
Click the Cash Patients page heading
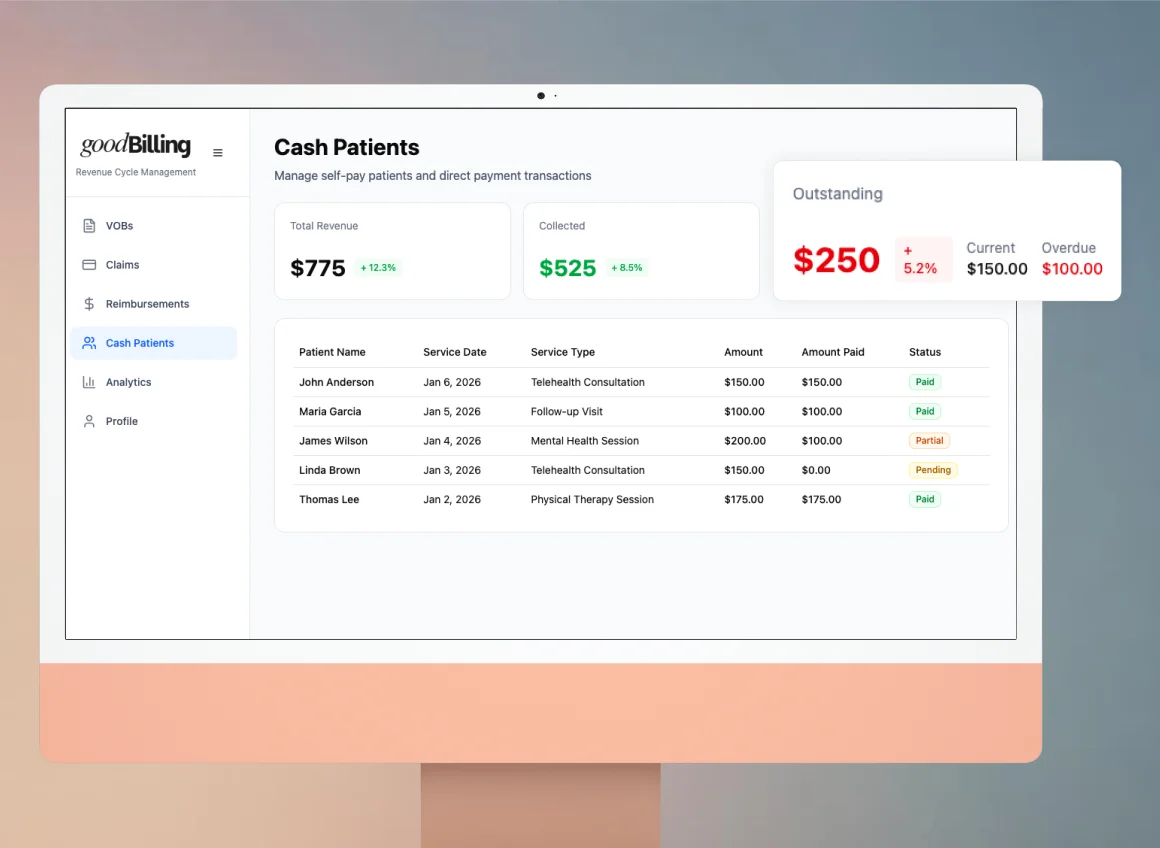[x=346, y=147]
